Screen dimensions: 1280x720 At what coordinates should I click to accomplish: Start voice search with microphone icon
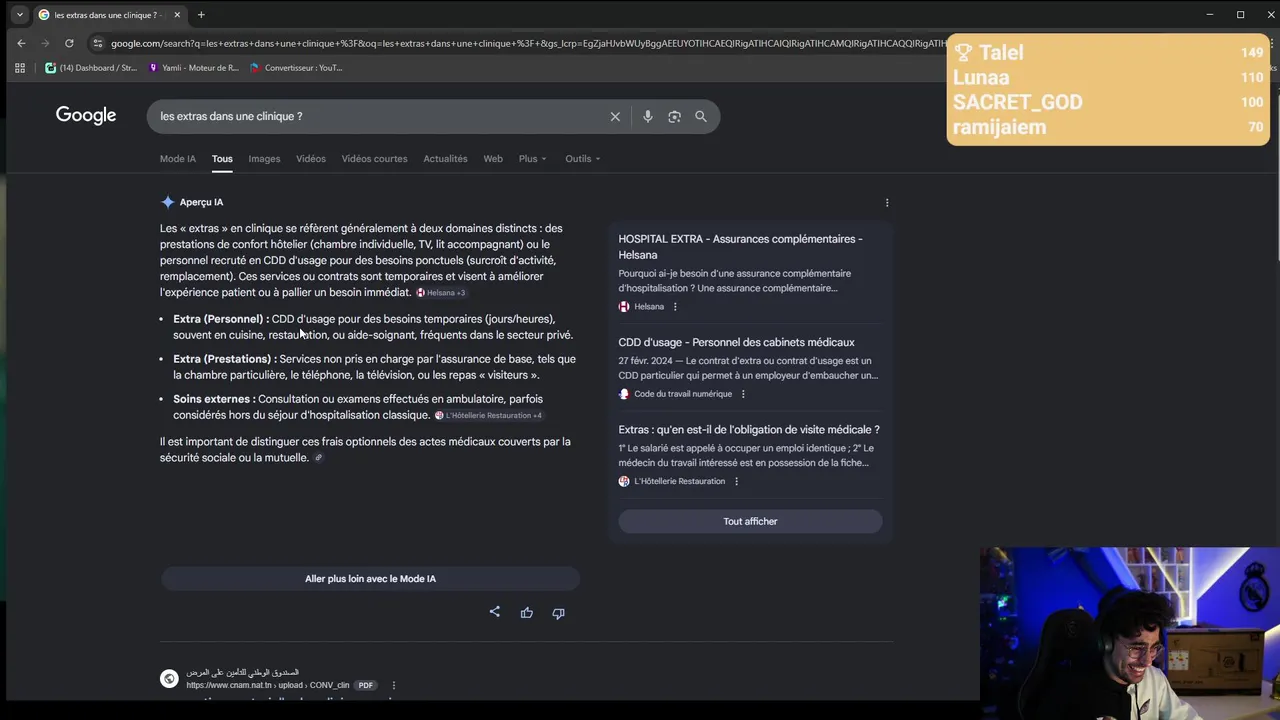click(x=648, y=117)
